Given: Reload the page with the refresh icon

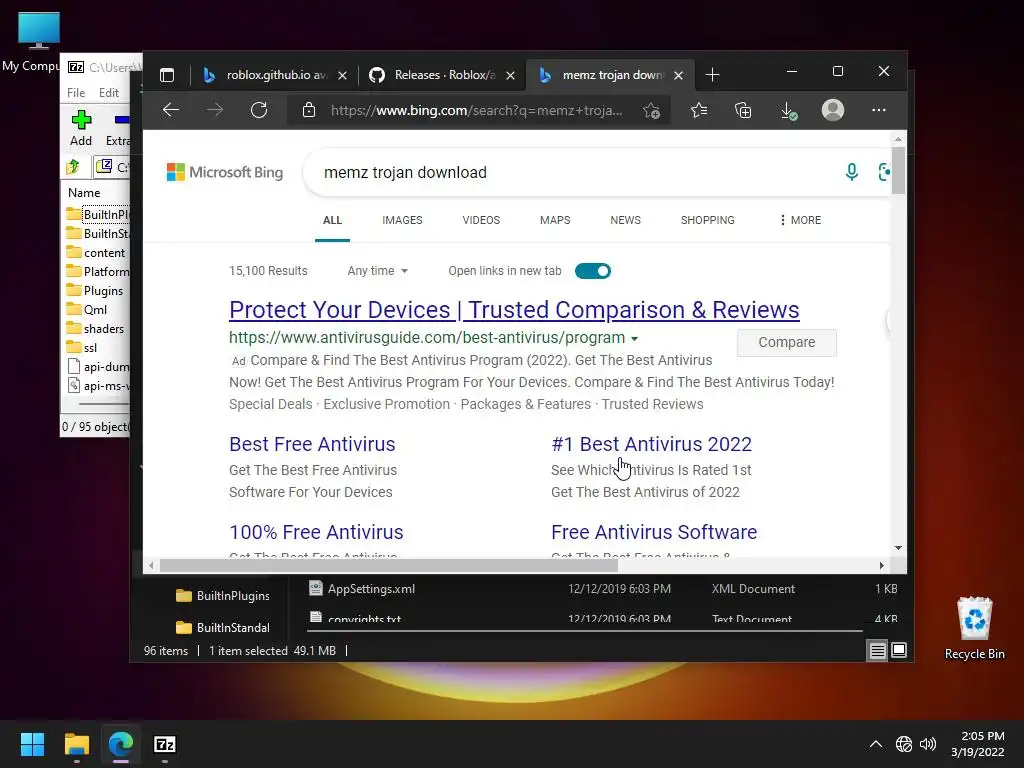Looking at the screenshot, I should tap(259, 110).
